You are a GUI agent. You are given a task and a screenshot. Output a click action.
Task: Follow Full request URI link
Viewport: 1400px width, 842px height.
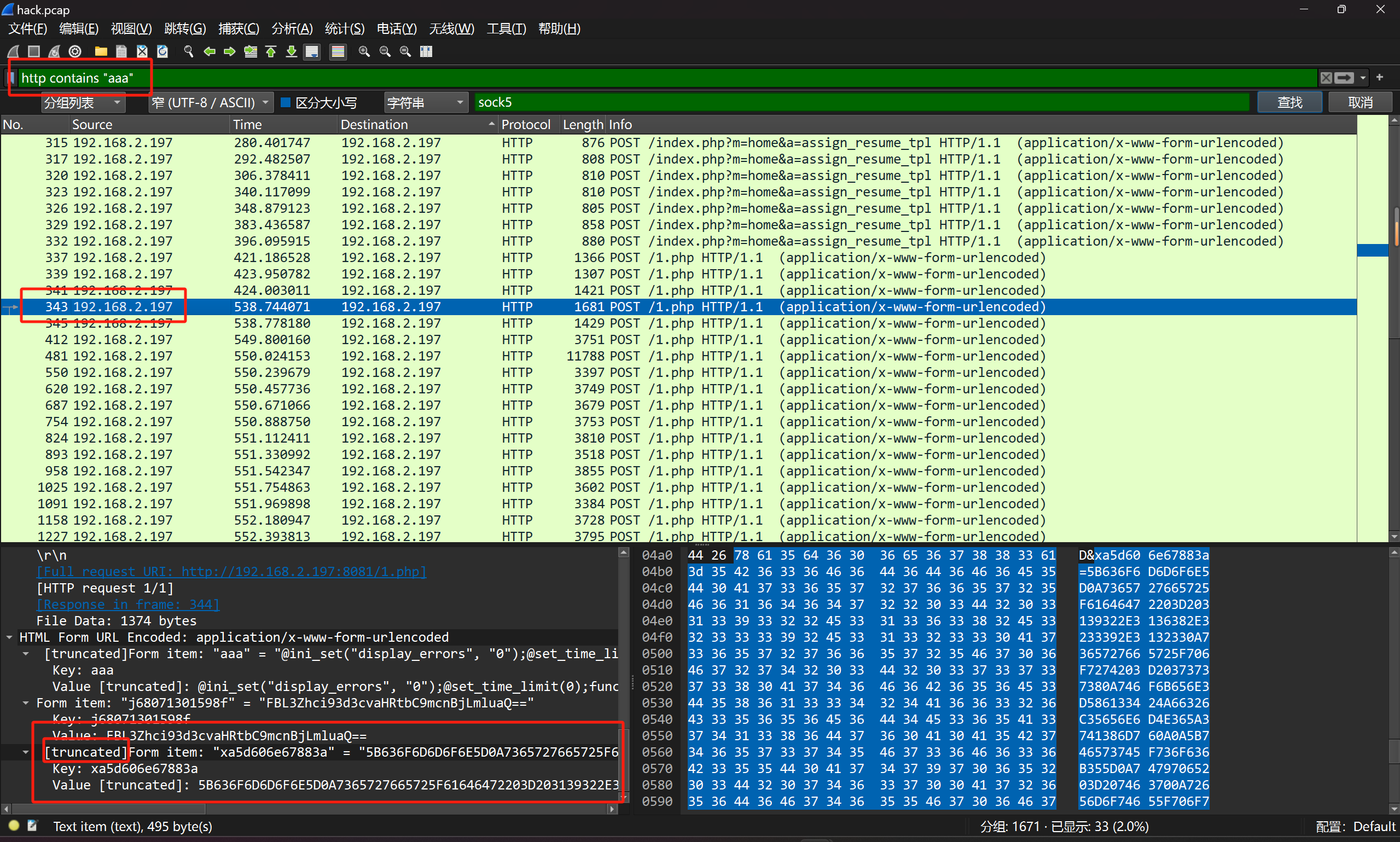click(x=231, y=571)
